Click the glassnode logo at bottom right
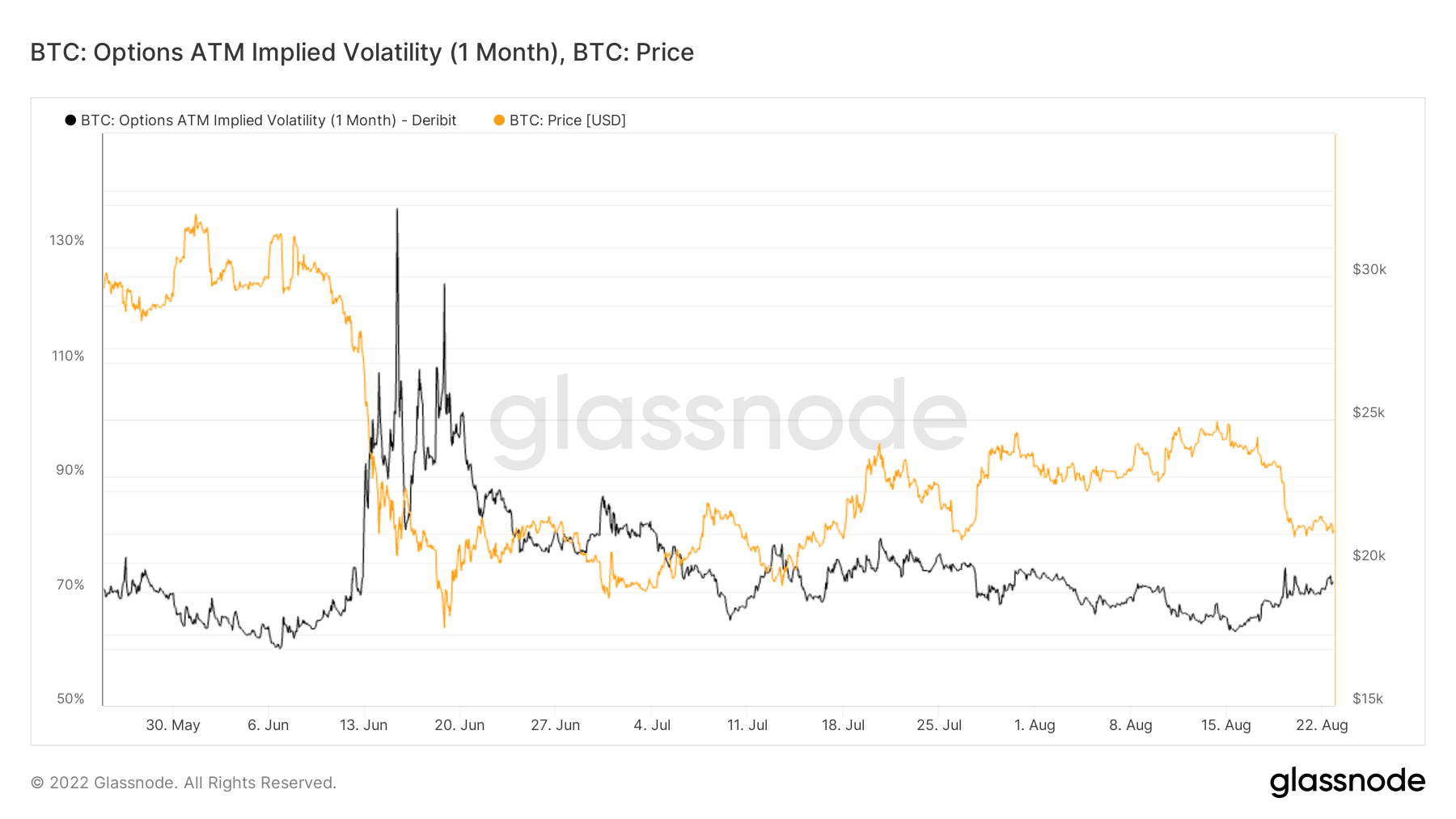 point(1348,782)
